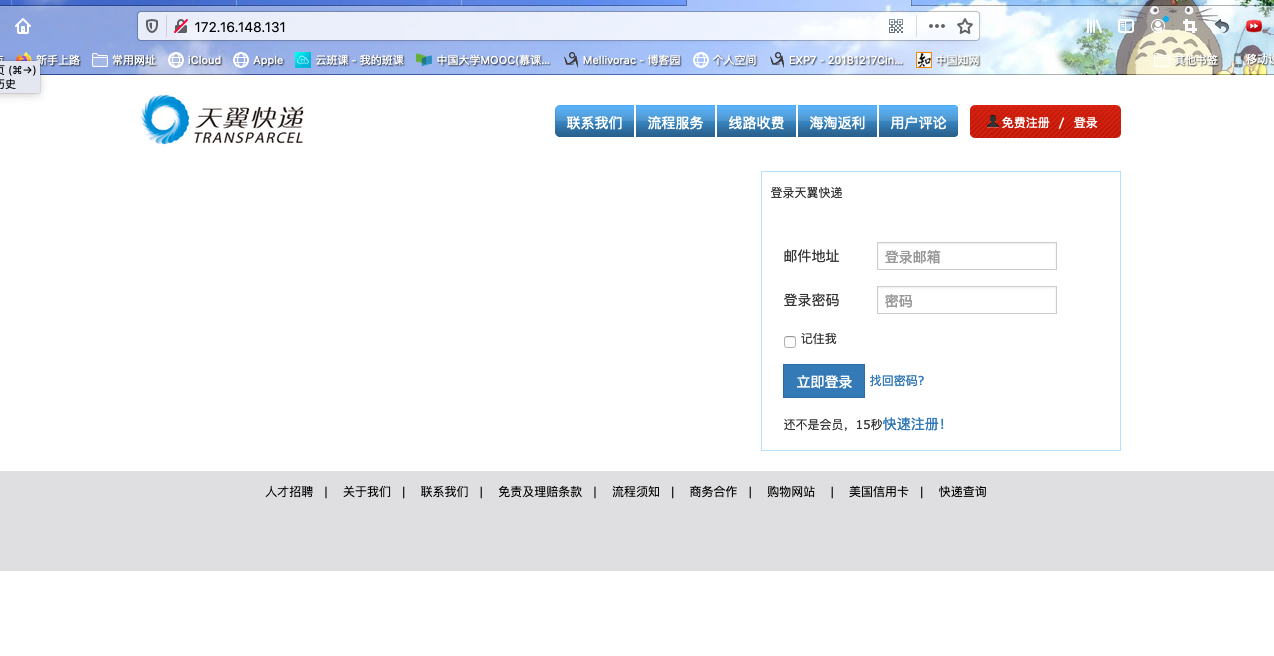
Task: Enable the 记住我 checkbox
Action: [790, 342]
